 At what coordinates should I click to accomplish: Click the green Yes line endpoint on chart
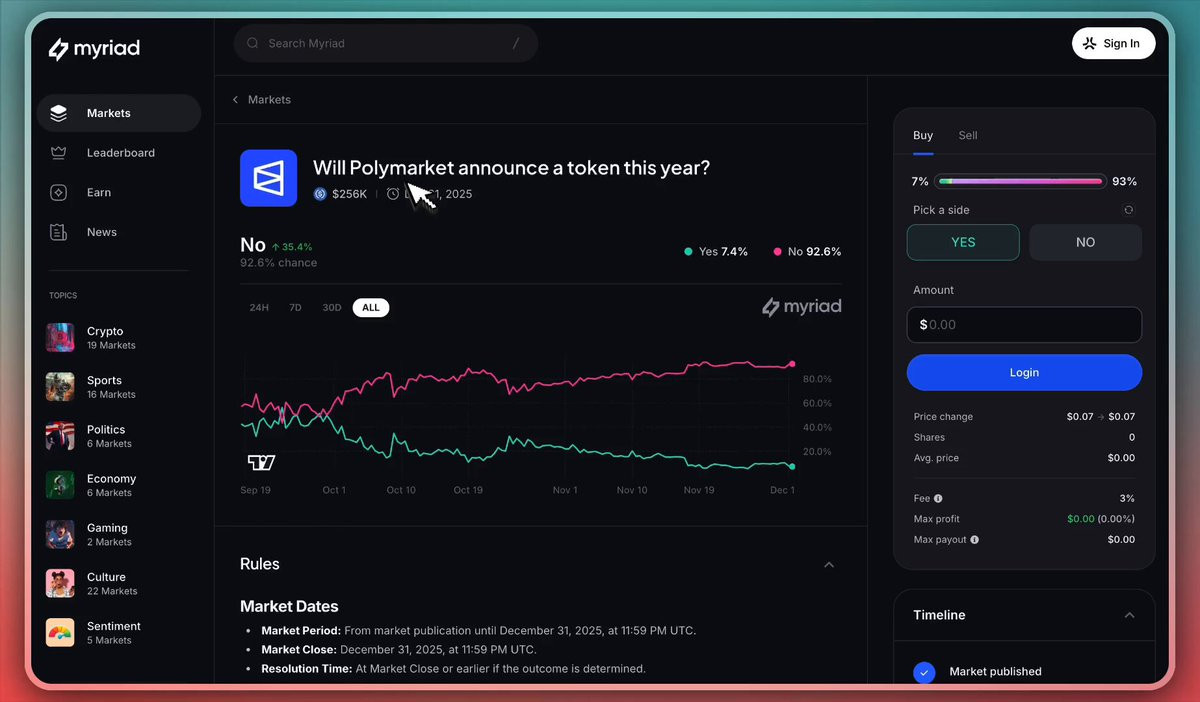[792, 467]
